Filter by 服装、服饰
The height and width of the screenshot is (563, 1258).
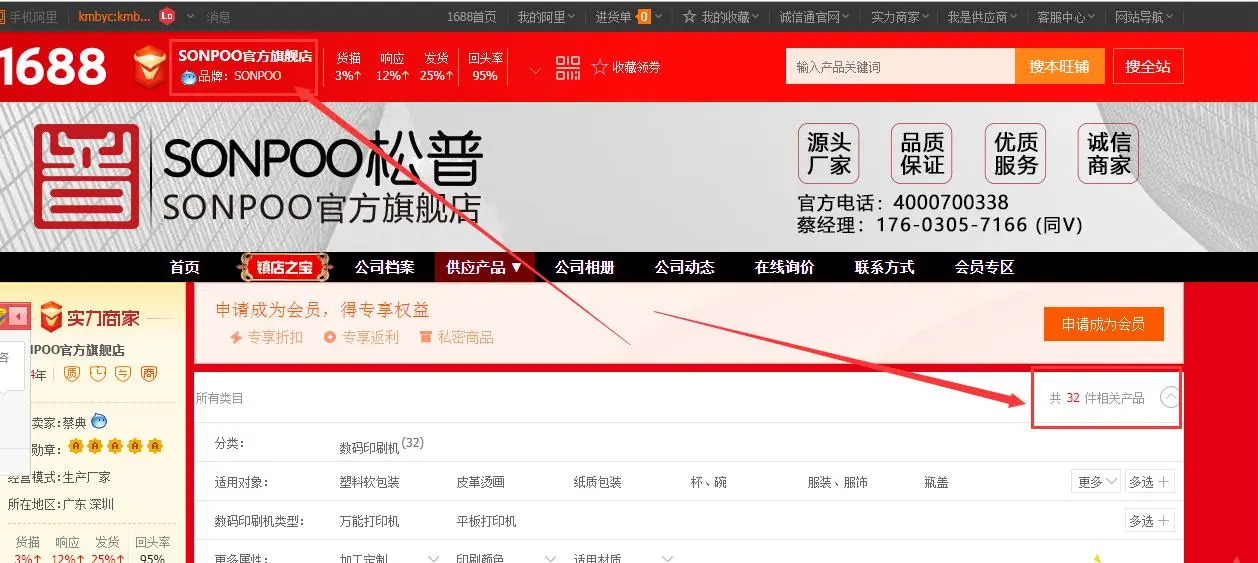click(837, 482)
